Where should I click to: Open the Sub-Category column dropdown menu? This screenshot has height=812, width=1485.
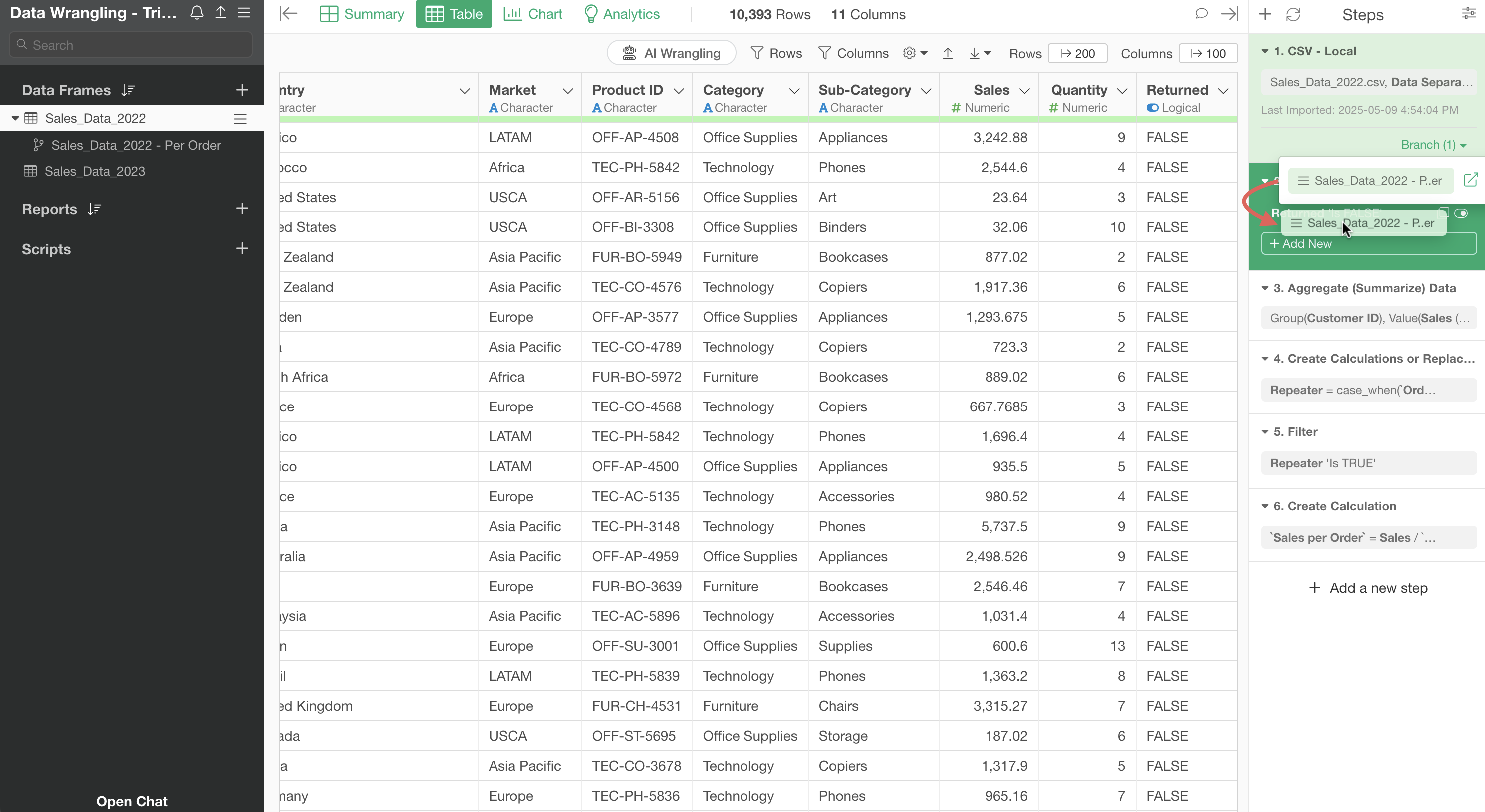click(x=926, y=90)
